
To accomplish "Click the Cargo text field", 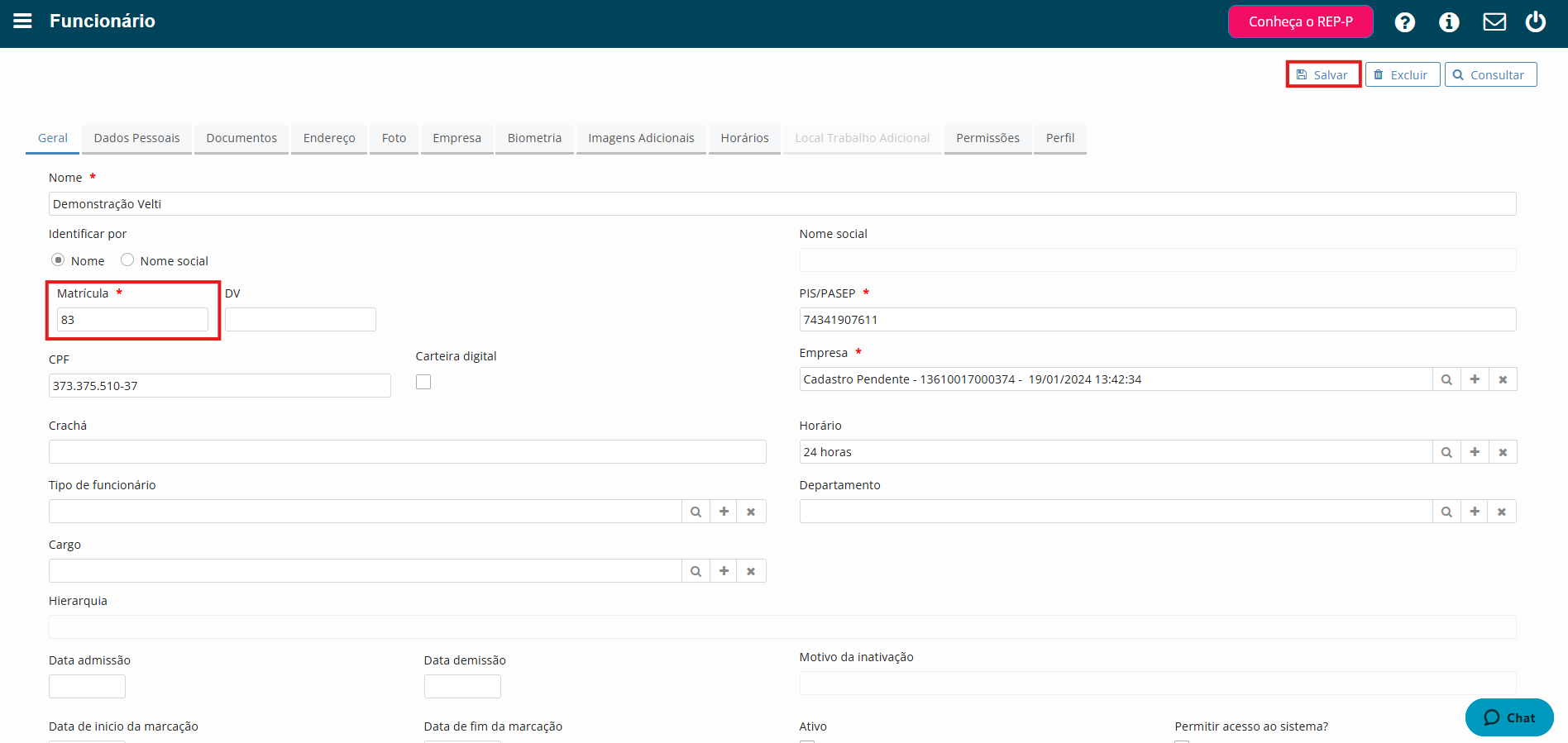I will pyautogui.click(x=366, y=571).
